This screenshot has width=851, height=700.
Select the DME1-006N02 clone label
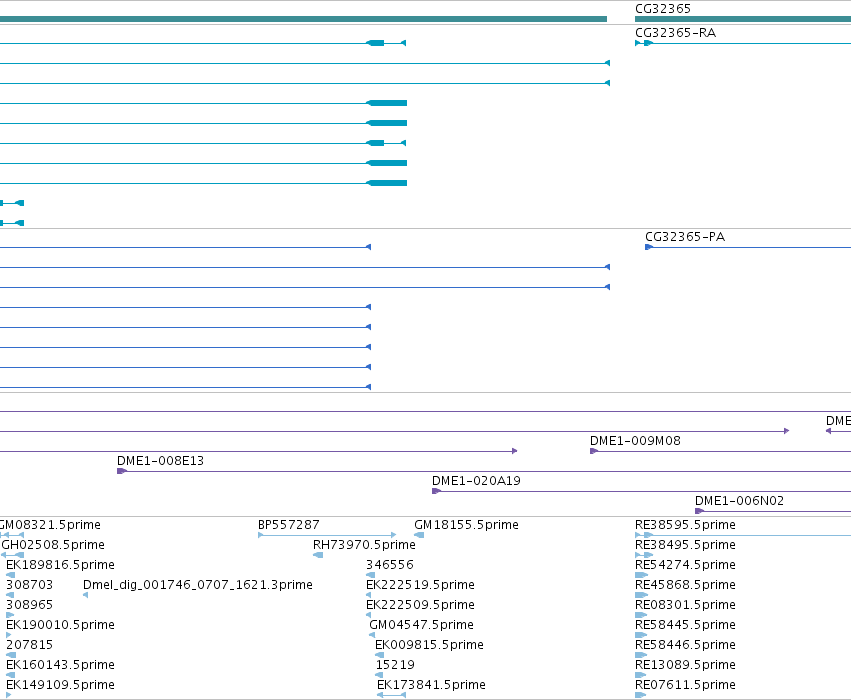(x=739, y=501)
